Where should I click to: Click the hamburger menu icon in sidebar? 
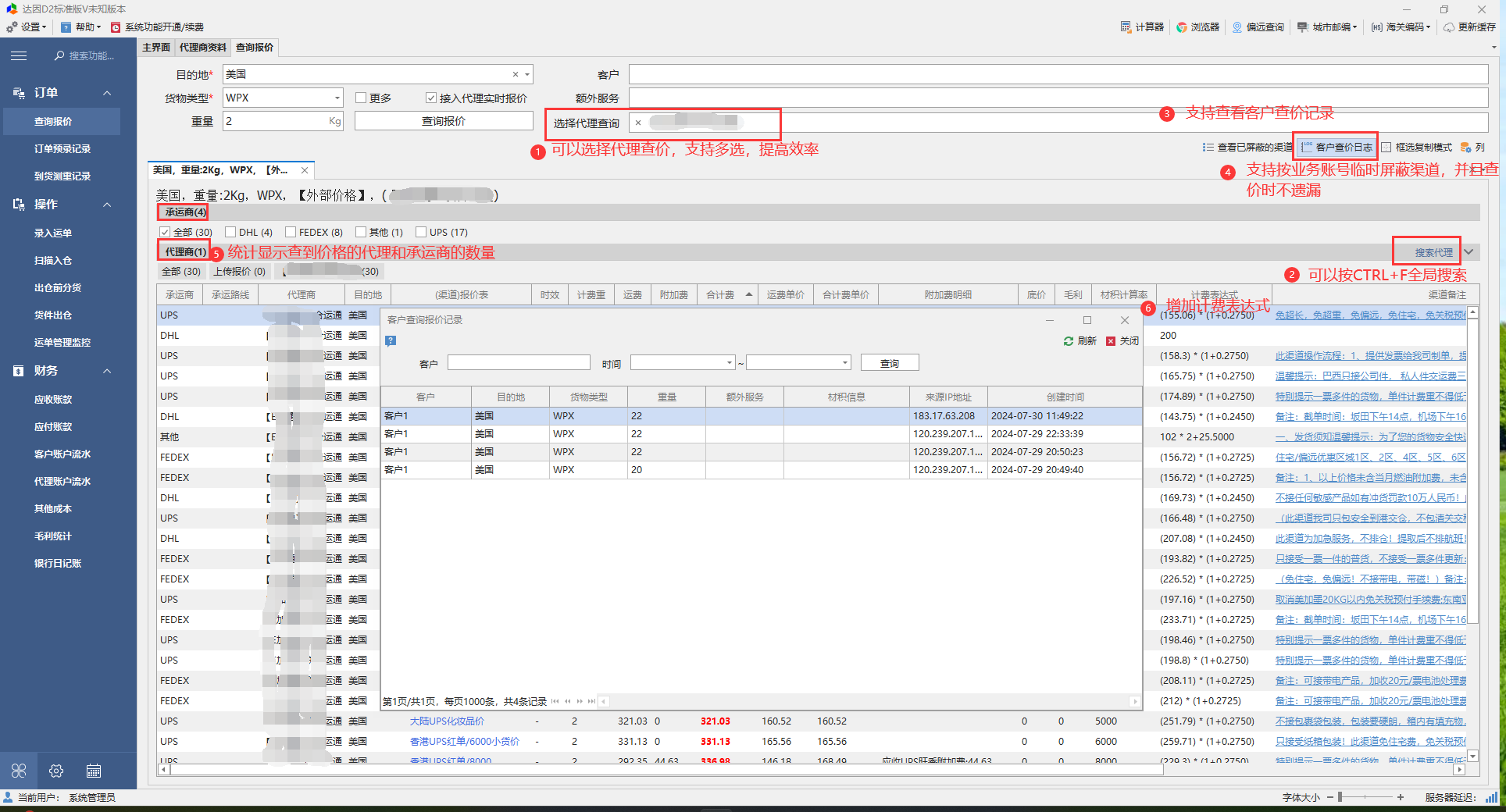tap(19, 55)
